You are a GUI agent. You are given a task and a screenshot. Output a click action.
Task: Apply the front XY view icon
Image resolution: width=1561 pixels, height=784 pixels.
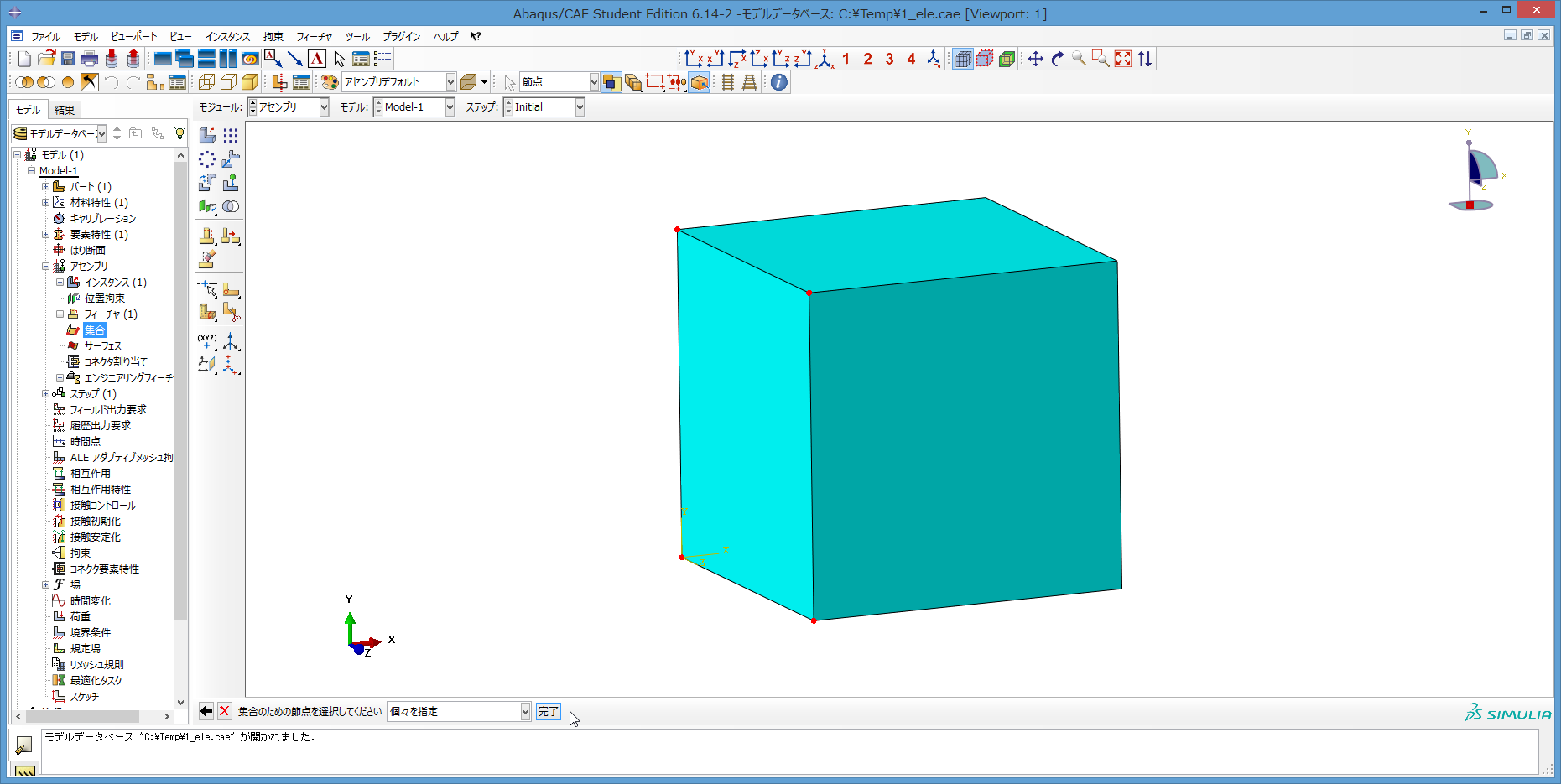tap(694, 59)
